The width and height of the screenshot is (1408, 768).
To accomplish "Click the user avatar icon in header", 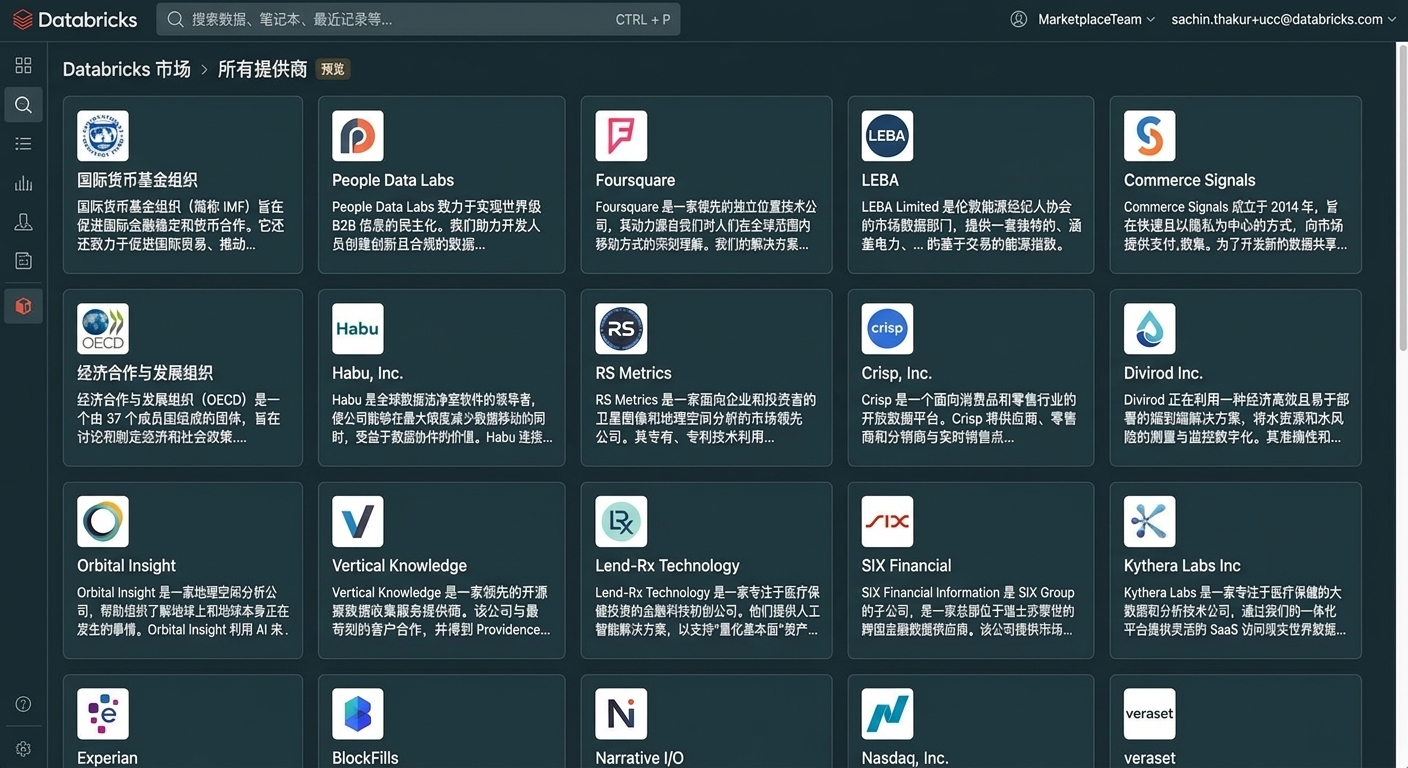I will point(1019,19).
